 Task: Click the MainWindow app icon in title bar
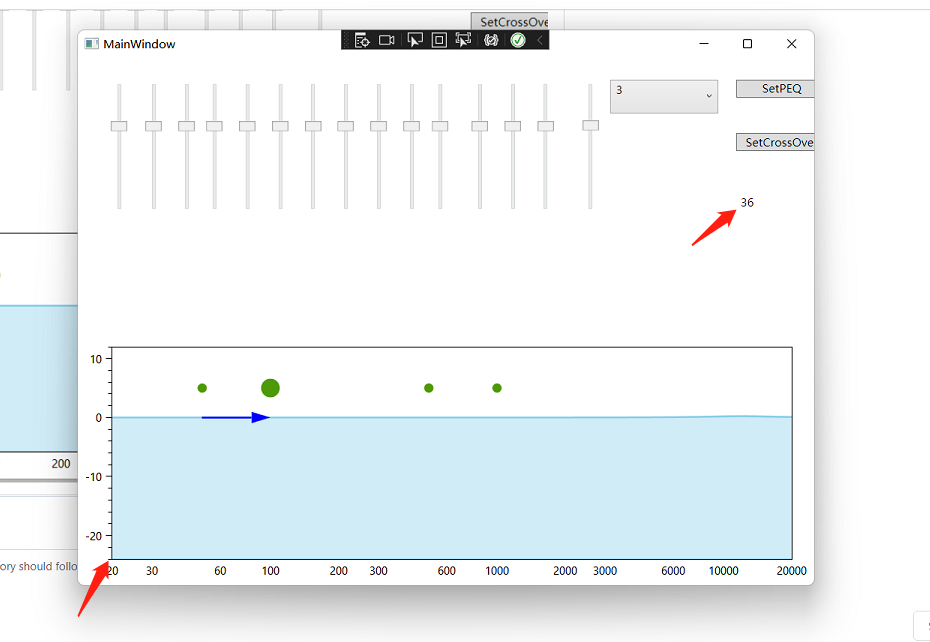click(x=91, y=44)
